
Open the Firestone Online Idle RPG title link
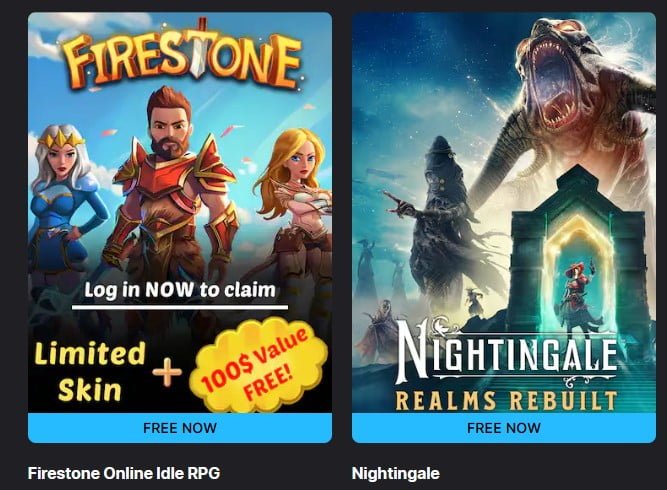124,473
